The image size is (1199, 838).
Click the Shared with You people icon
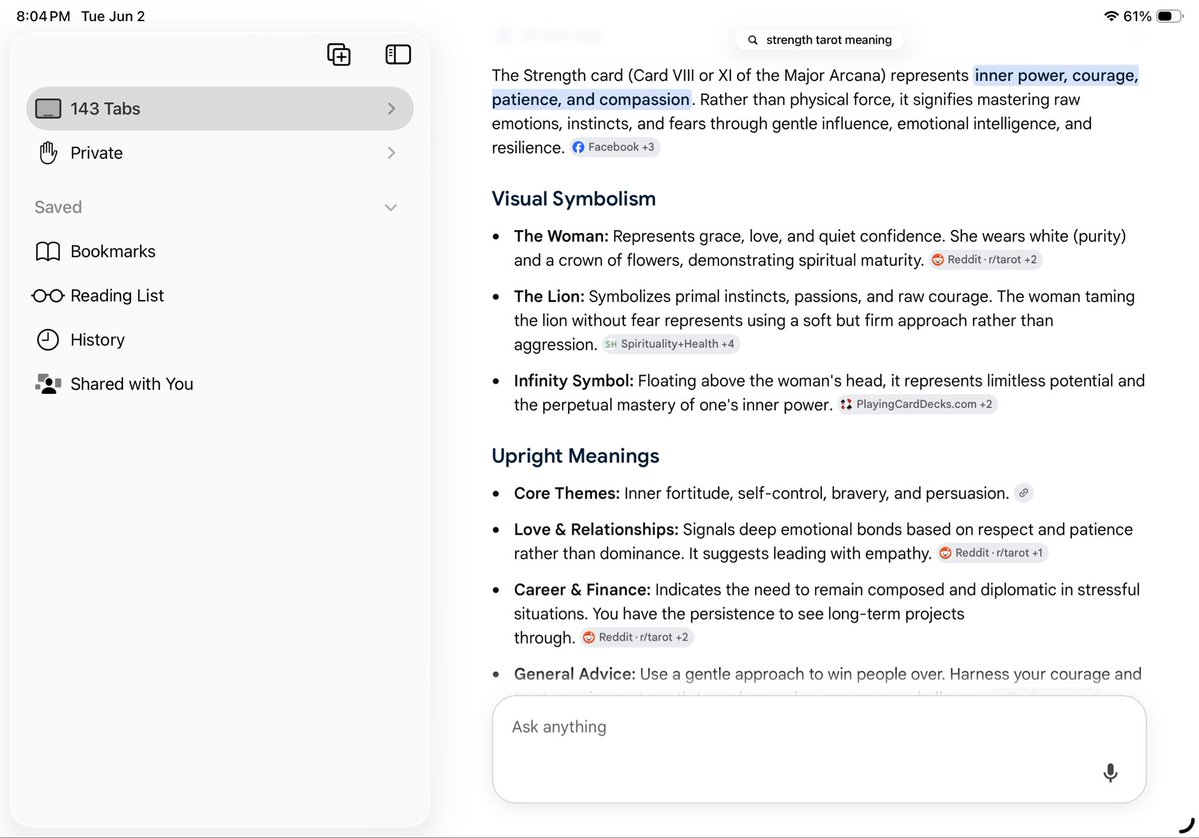click(47, 384)
